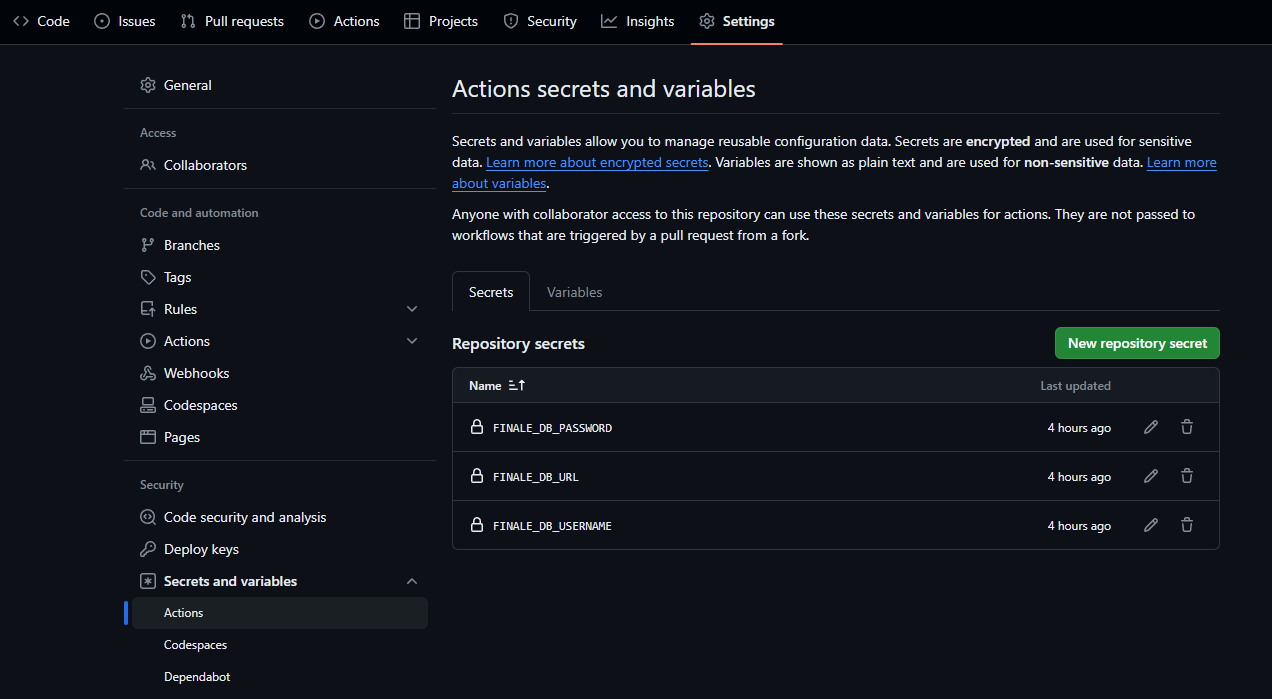Select the Settings tab
Screen dimensions: 1272x699
(x=737, y=21)
